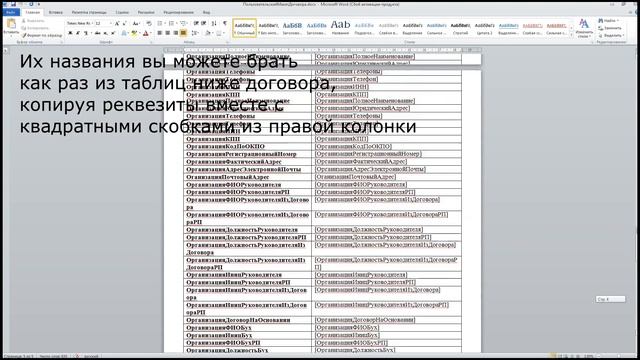Switch to the Ссылки (References) tab

point(122,12)
